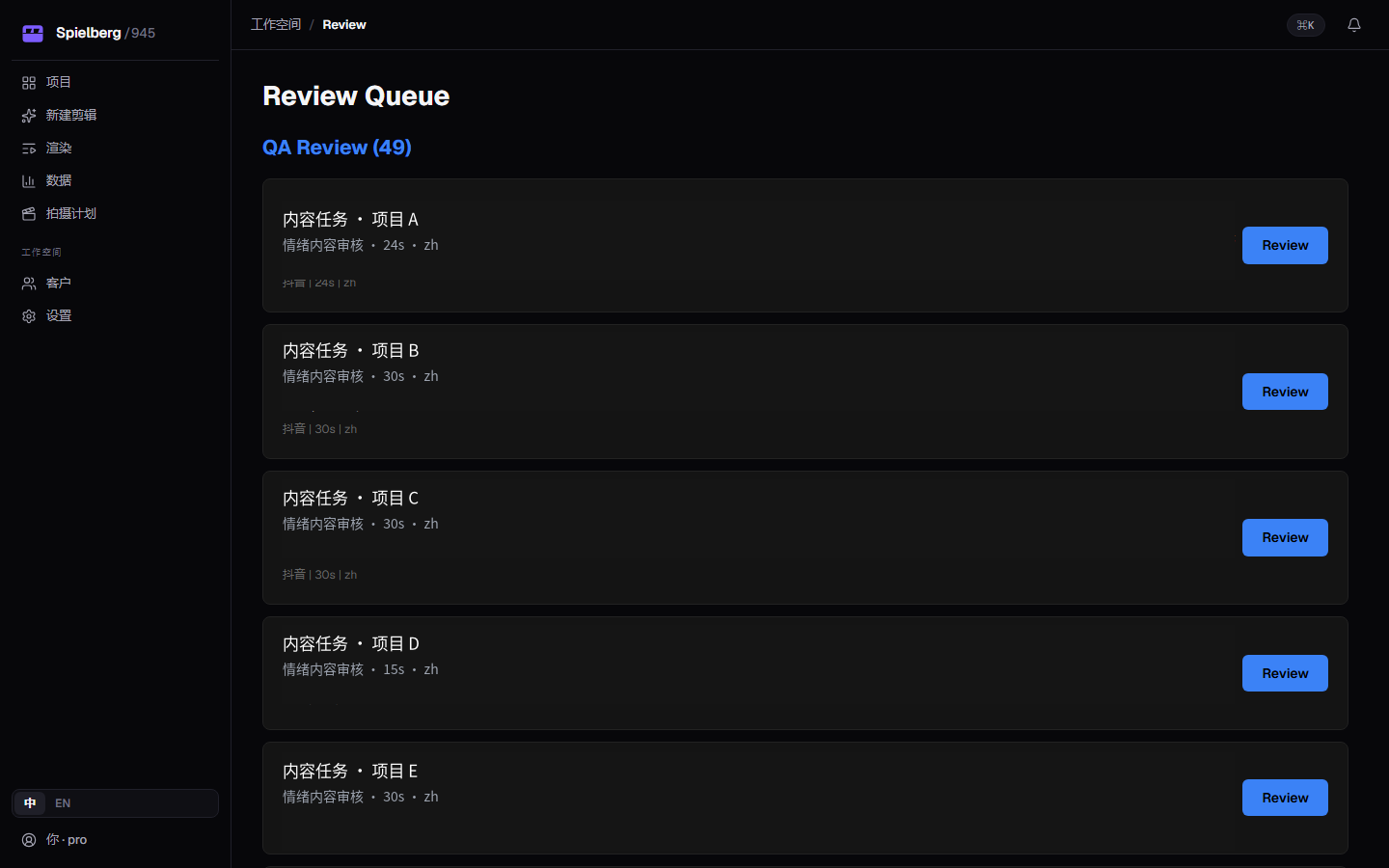Switch language toggle to 中

click(x=30, y=803)
